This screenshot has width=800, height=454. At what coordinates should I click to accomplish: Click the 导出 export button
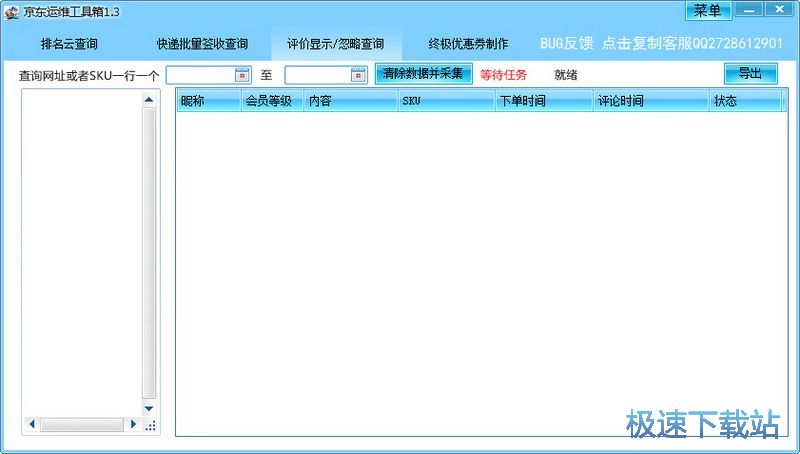pyautogui.click(x=750, y=74)
